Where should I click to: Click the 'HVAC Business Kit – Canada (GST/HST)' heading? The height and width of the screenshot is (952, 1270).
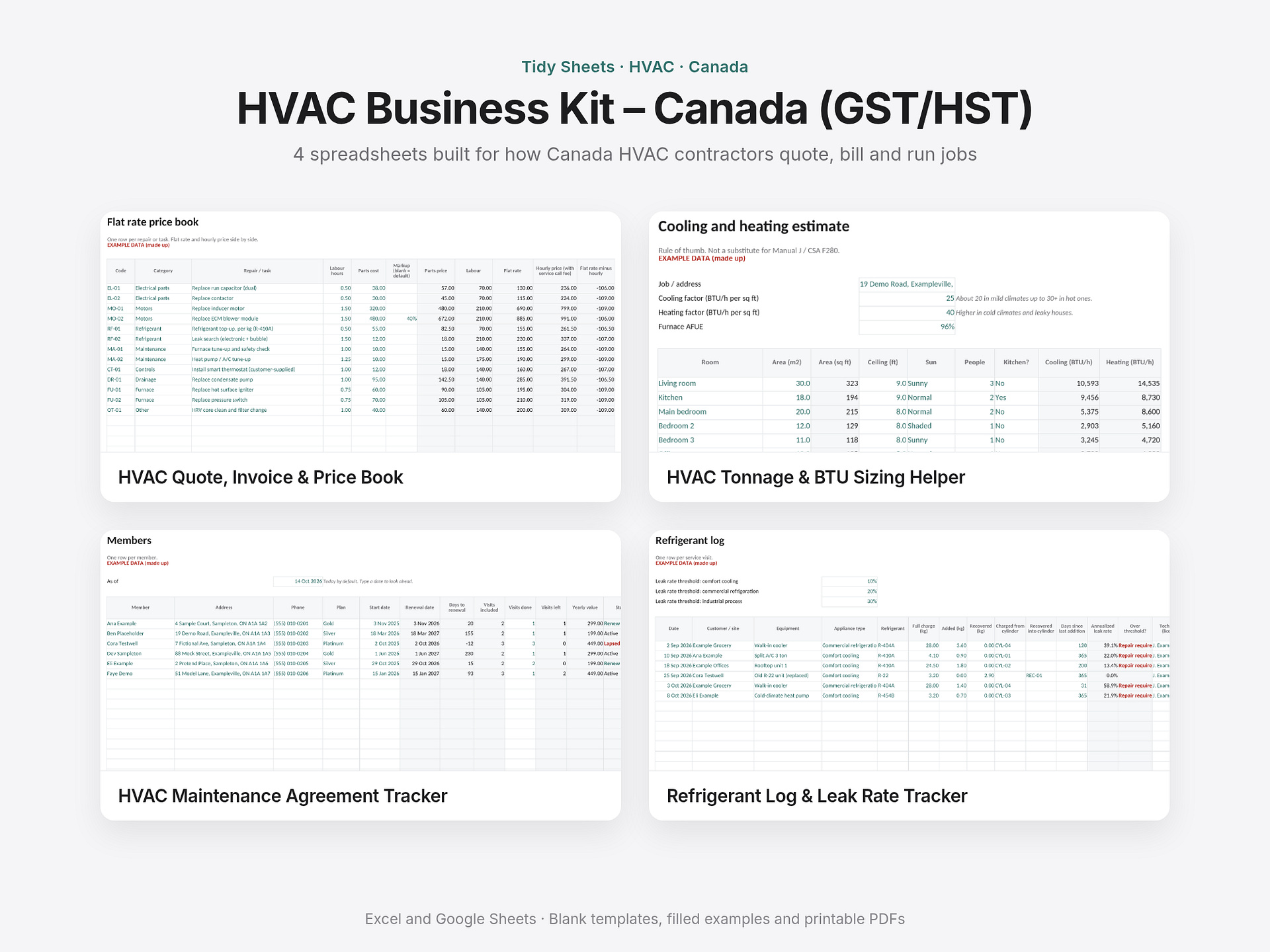635,108
